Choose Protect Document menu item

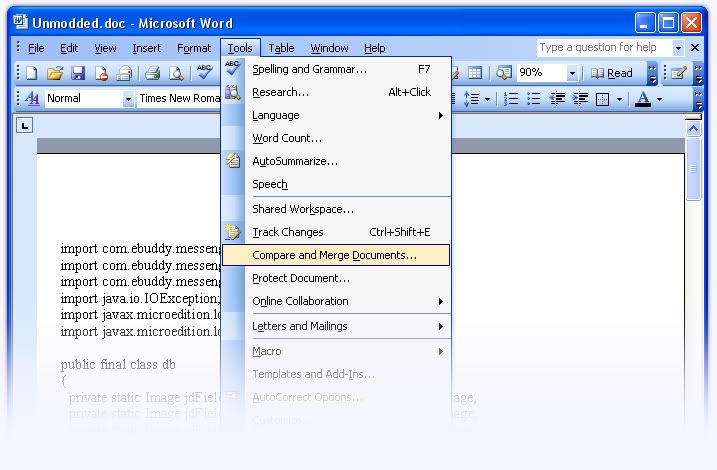pyautogui.click(x=337, y=278)
